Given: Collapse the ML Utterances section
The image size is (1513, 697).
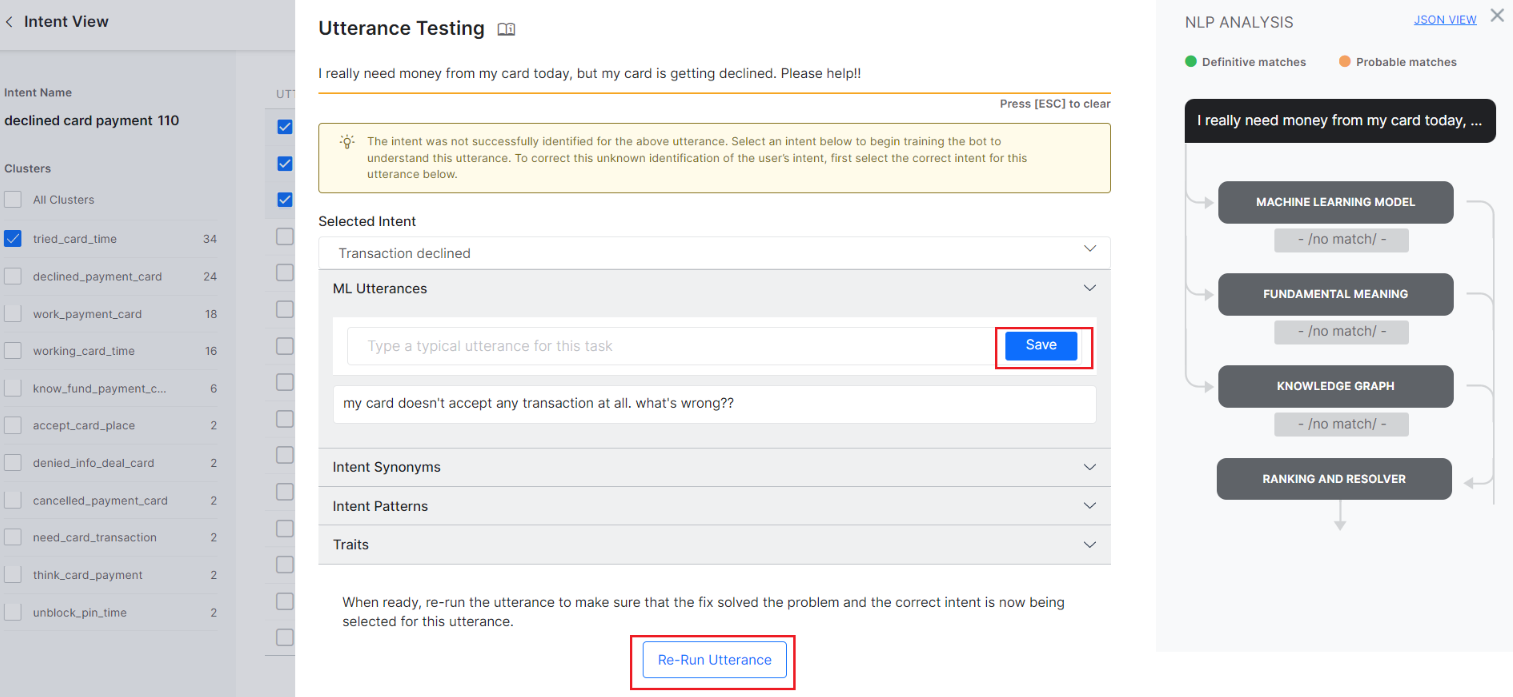Looking at the screenshot, I should coord(1089,288).
